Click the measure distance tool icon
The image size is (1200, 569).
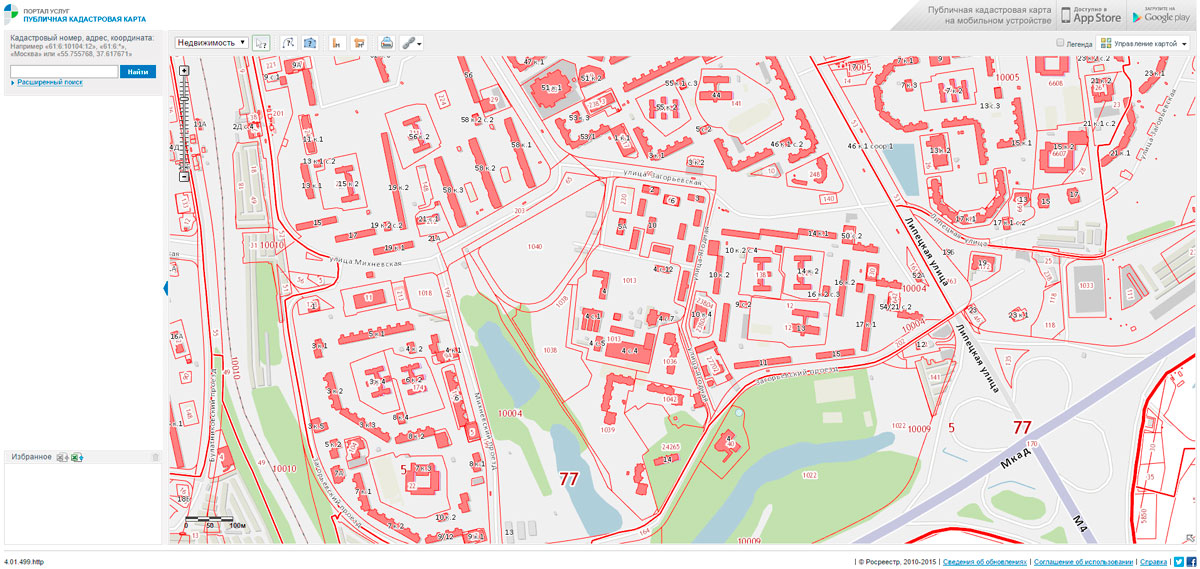[x=288, y=43]
